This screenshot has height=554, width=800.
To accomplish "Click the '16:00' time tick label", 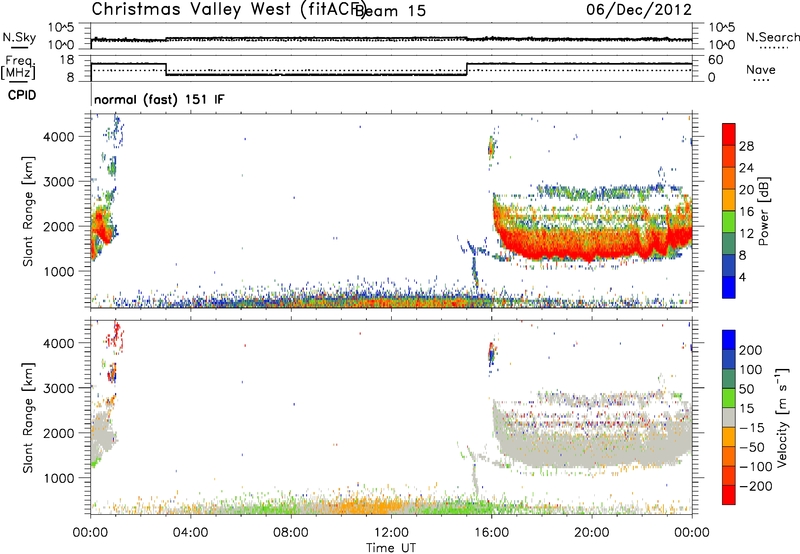I will [492, 532].
